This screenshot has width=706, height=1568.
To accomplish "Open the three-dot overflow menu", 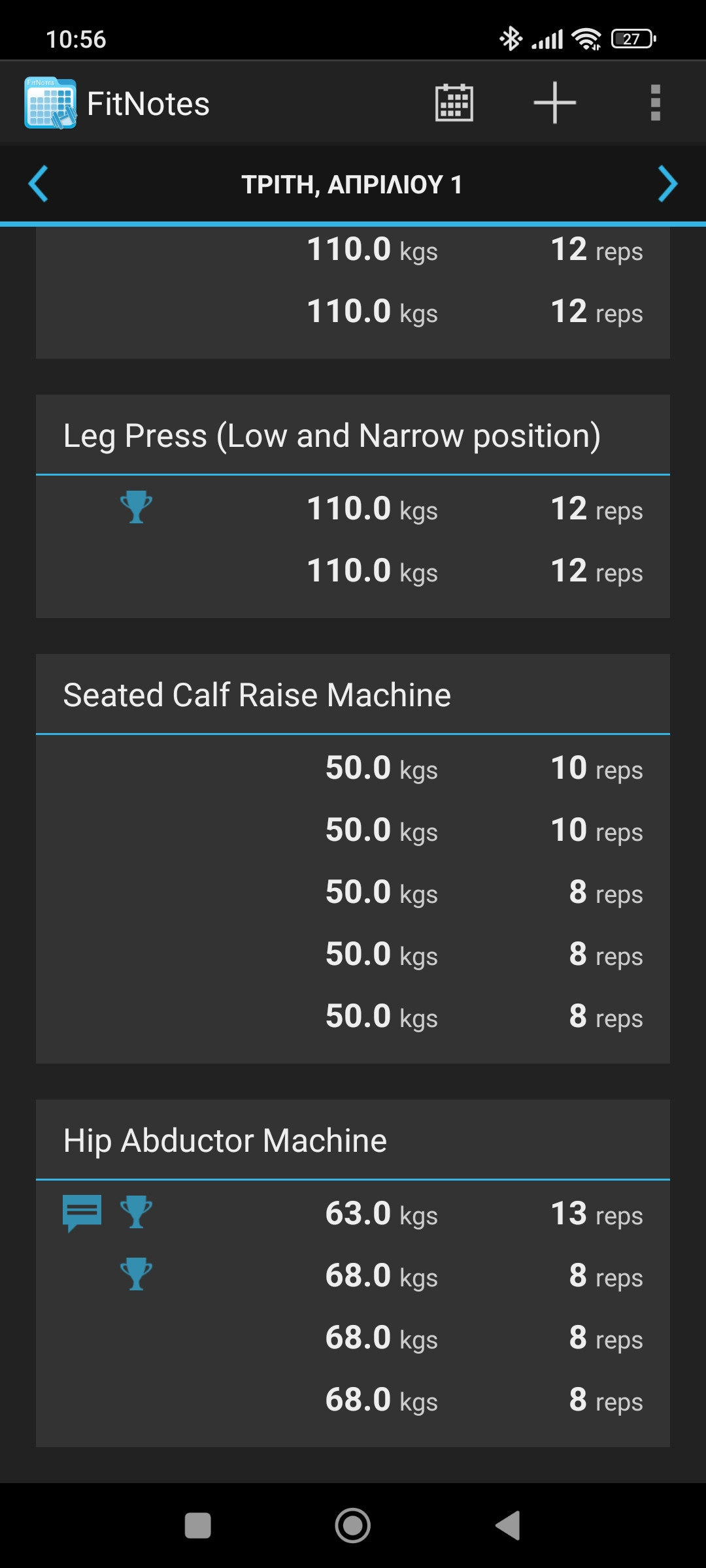I will point(655,103).
